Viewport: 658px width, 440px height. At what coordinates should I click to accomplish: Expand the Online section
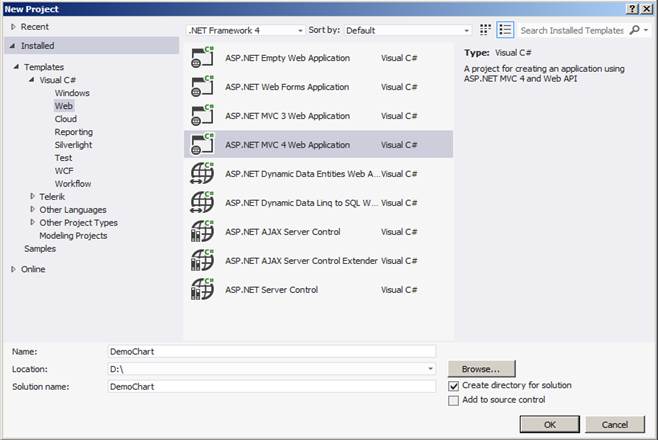[x=13, y=269]
